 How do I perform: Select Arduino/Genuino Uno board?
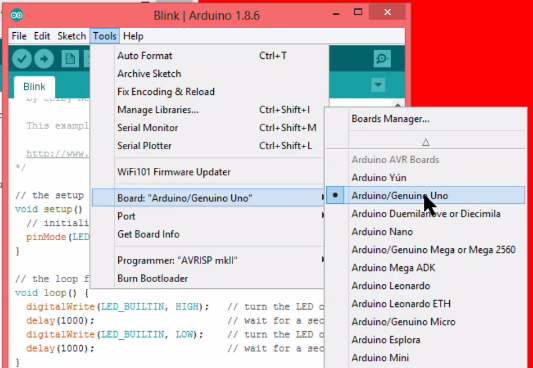[426, 195]
